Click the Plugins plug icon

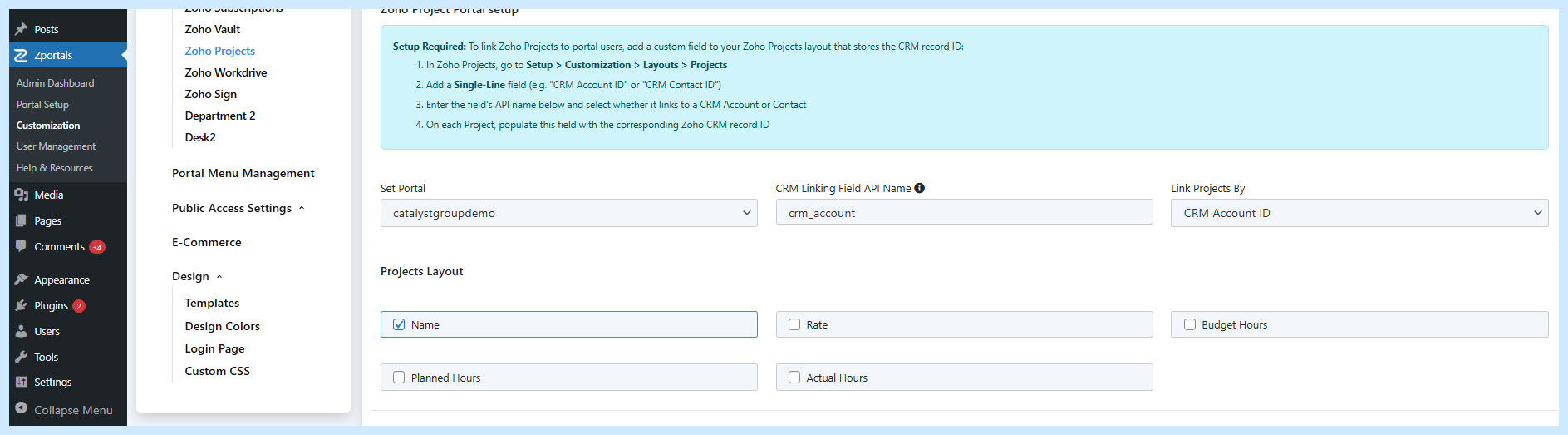(22, 305)
